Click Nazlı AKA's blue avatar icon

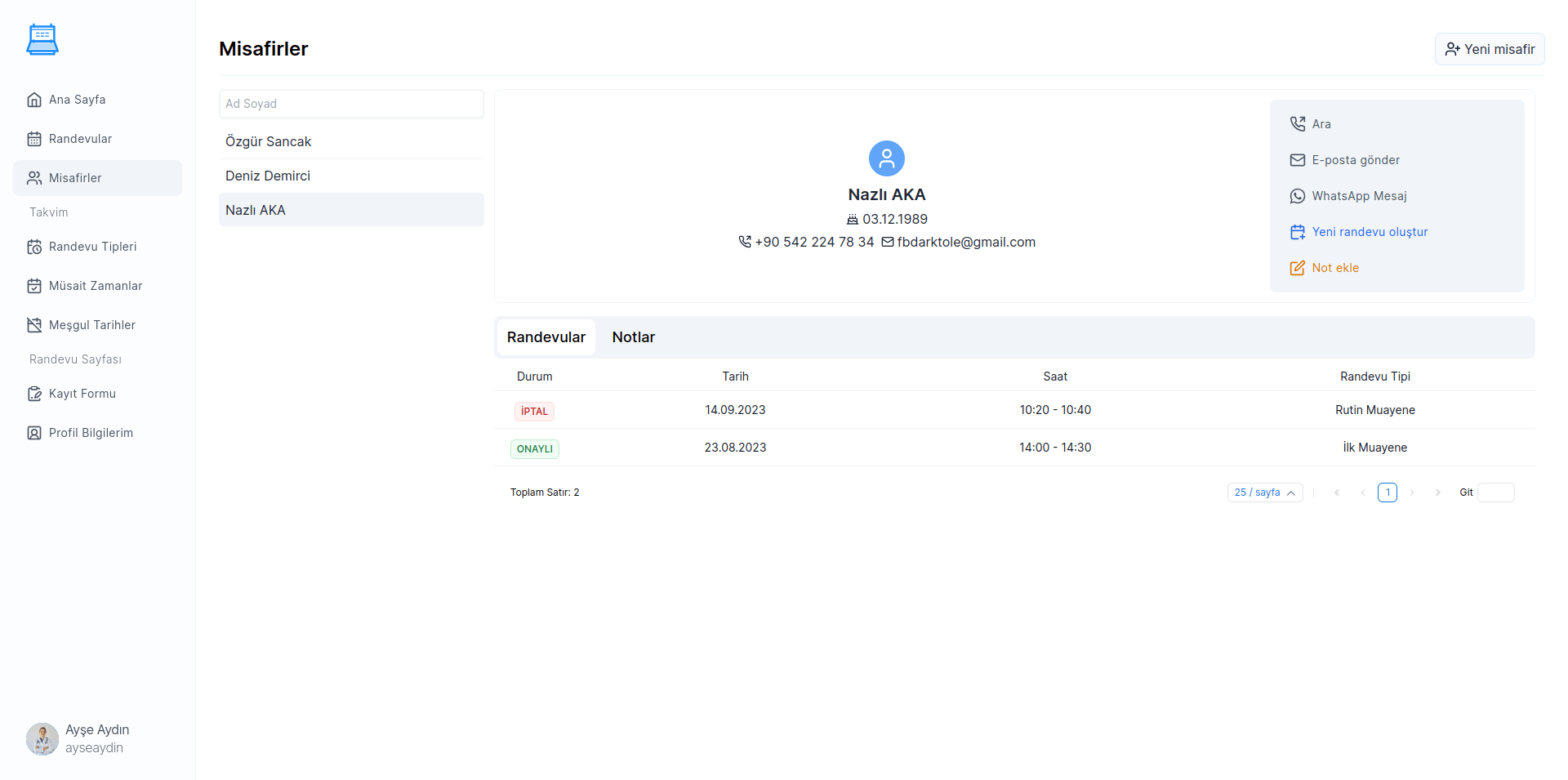click(x=886, y=158)
